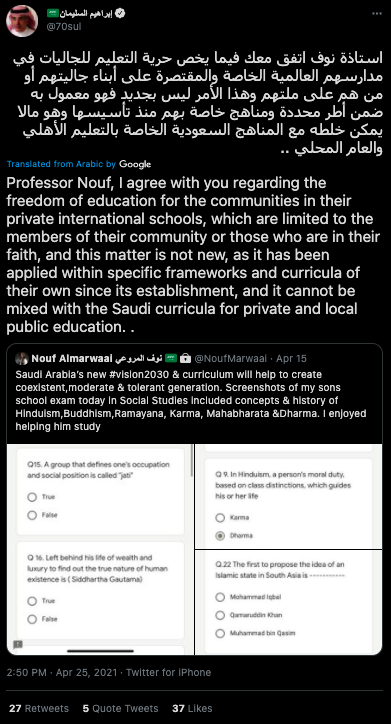This screenshot has height=724, width=391.
Task: Choose Karma option for Q9
Action: point(220,518)
